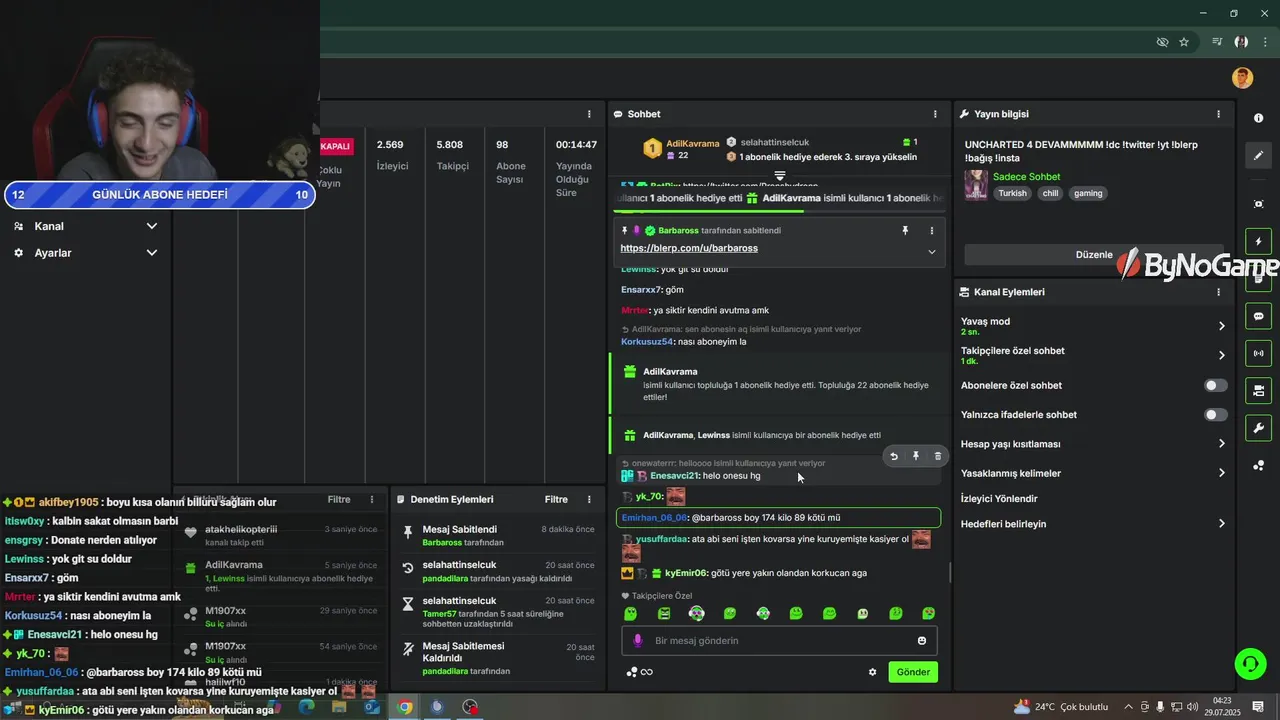Select the Turkish stream tag
Viewport: 1280px width, 720px height.
coord(1012,193)
